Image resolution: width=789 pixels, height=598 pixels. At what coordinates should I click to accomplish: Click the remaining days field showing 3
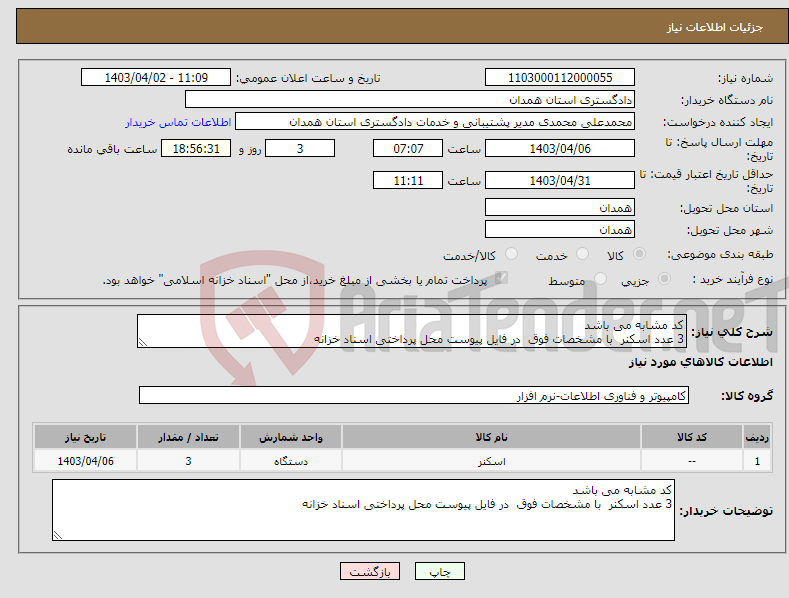[300, 148]
